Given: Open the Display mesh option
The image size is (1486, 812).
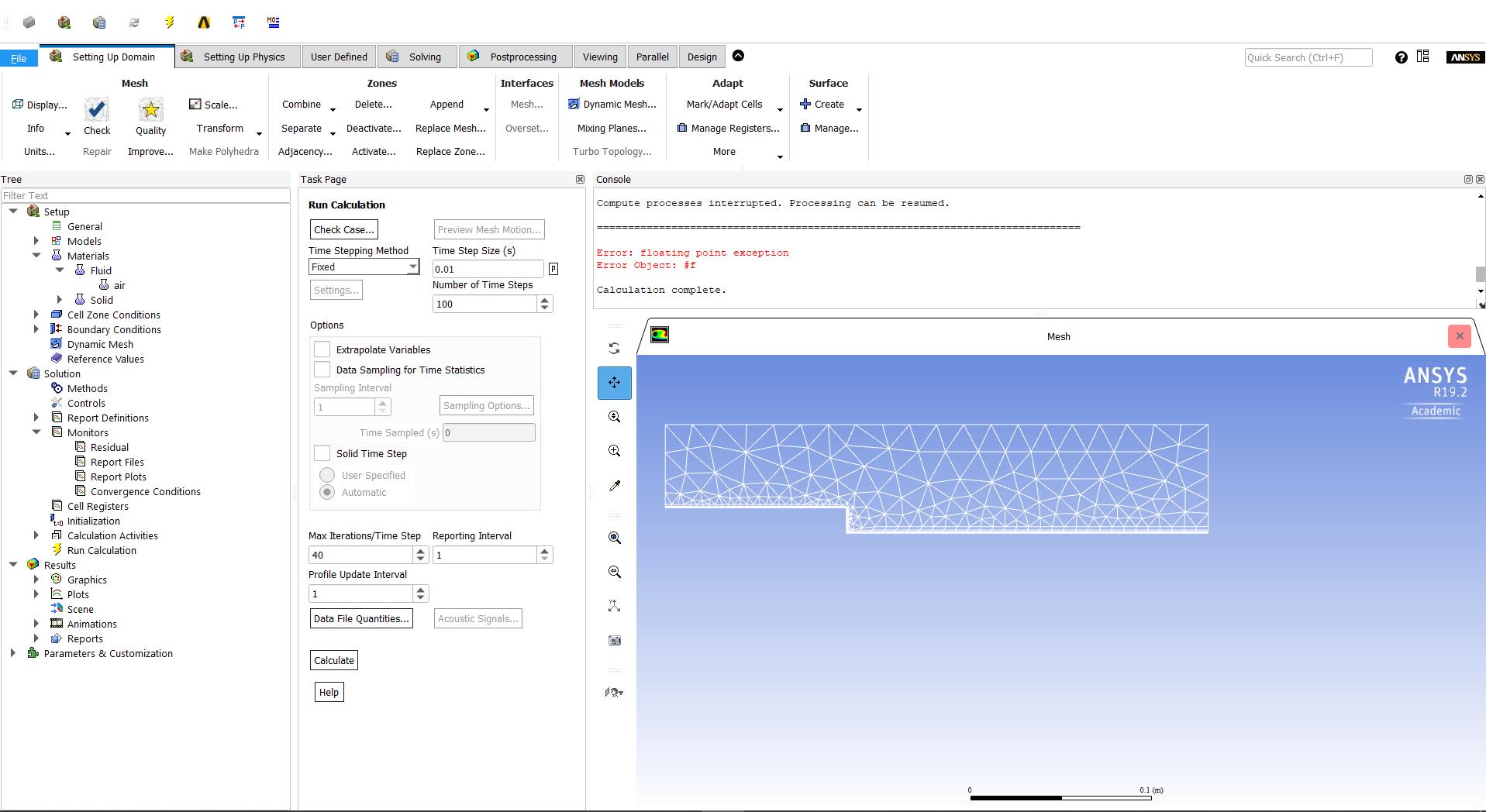Looking at the screenshot, I should point(40,105).
